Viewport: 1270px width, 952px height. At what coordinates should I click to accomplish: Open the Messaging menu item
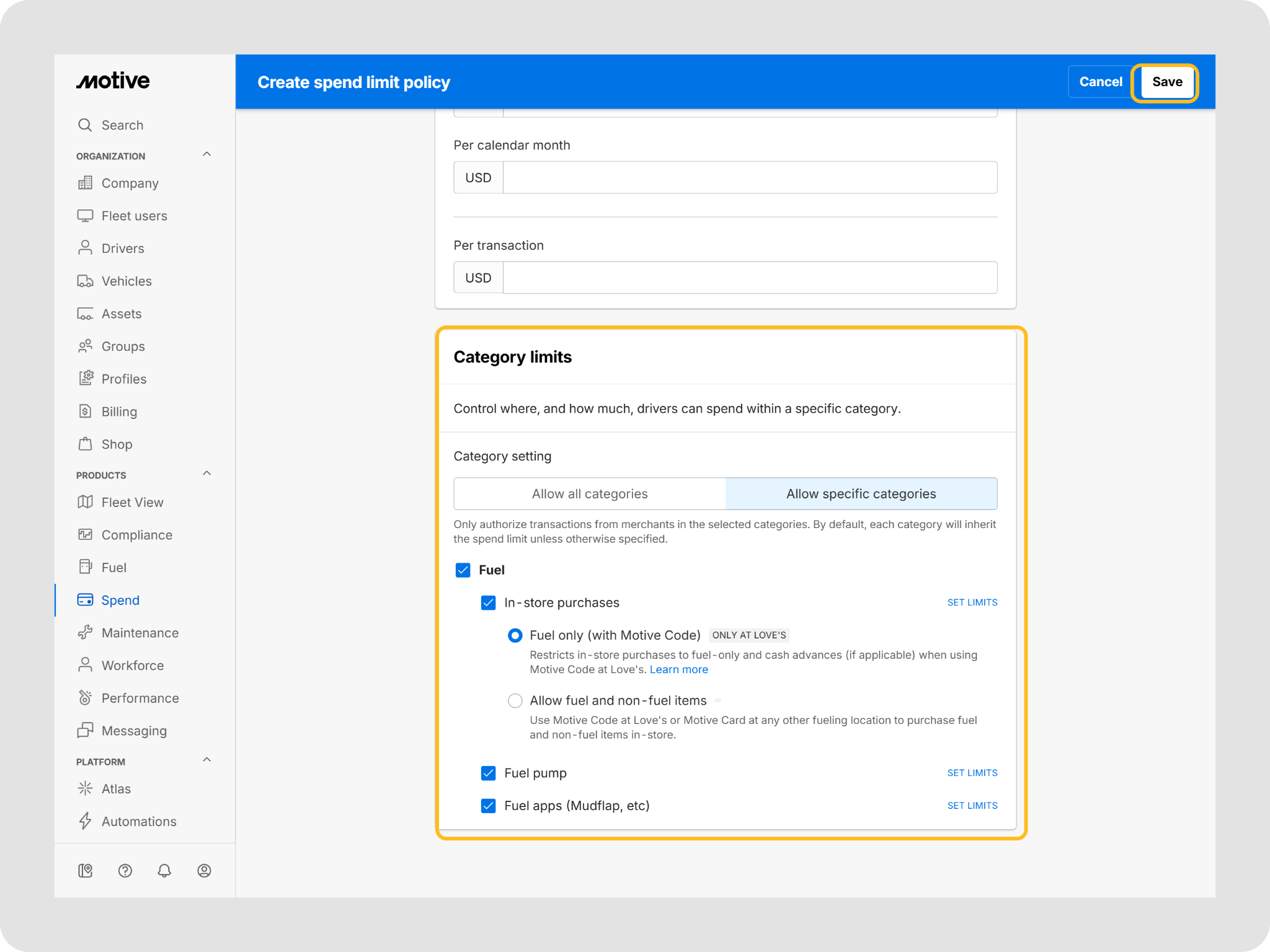pyautogui.click(x=145, y=731)
